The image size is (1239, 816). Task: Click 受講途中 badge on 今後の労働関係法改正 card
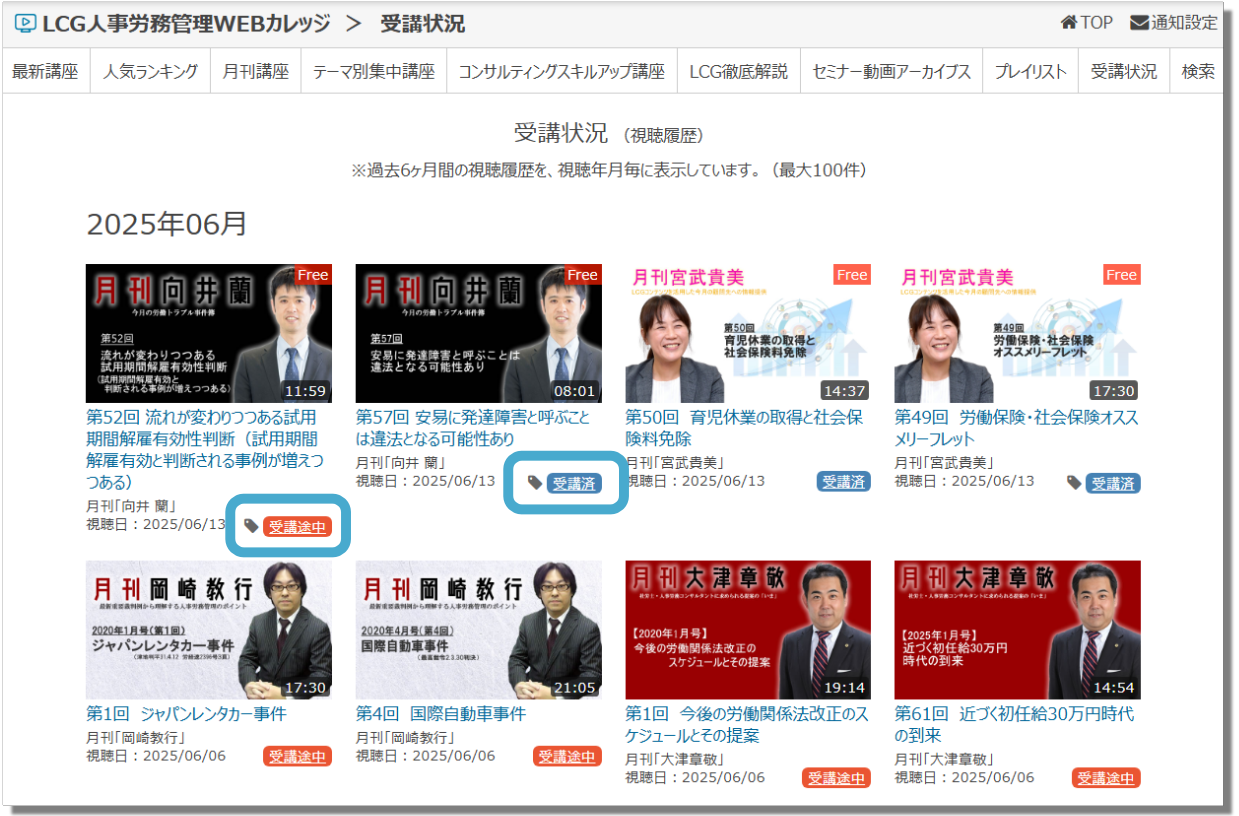click(836, 778)
